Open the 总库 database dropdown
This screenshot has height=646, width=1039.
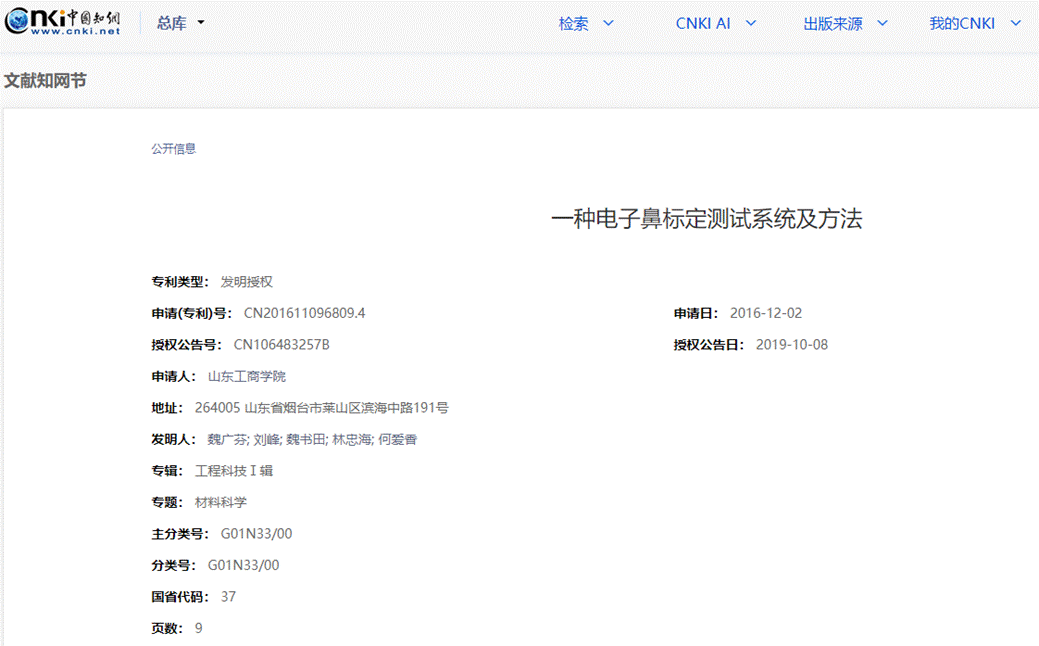[180, 23]
